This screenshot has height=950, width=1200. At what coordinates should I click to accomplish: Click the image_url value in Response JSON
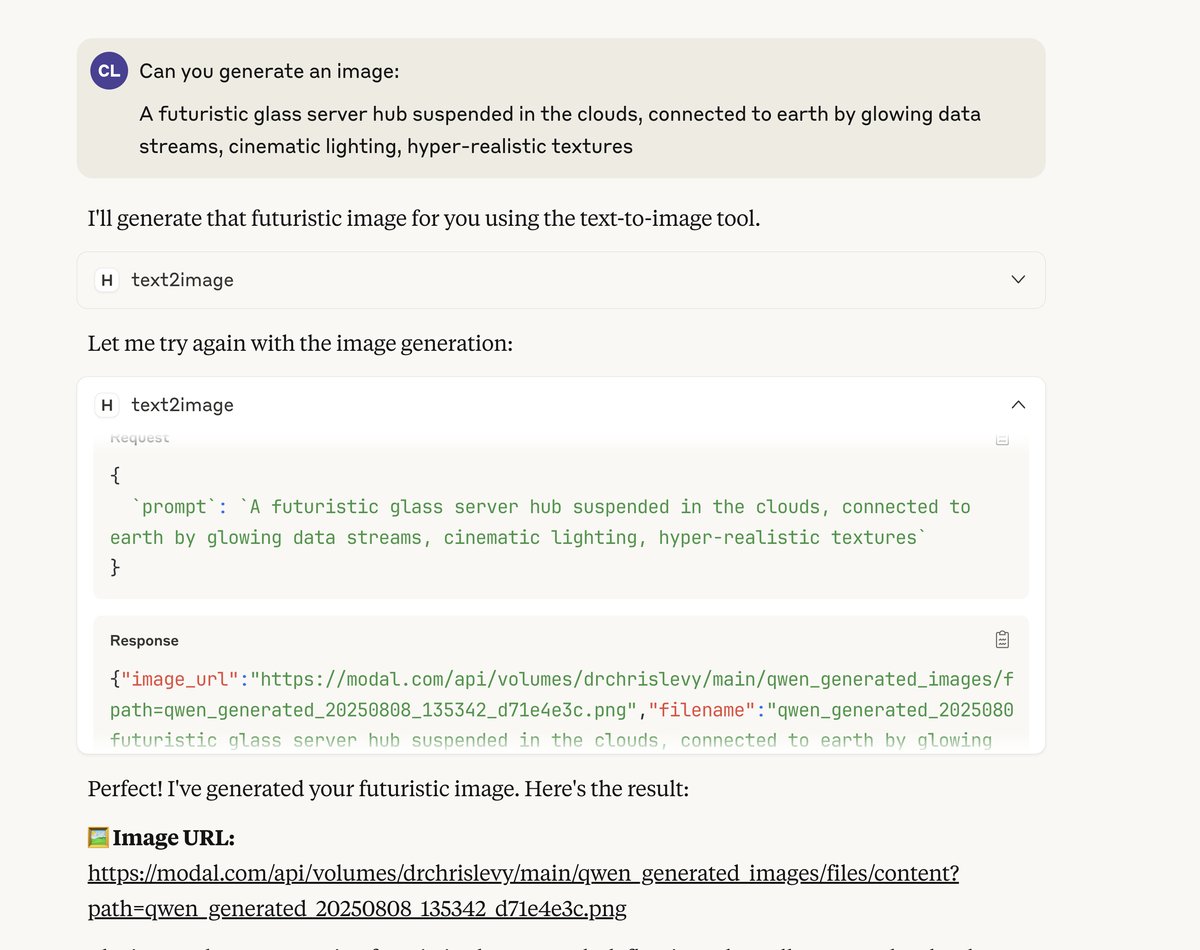click(x=630, y=680)
